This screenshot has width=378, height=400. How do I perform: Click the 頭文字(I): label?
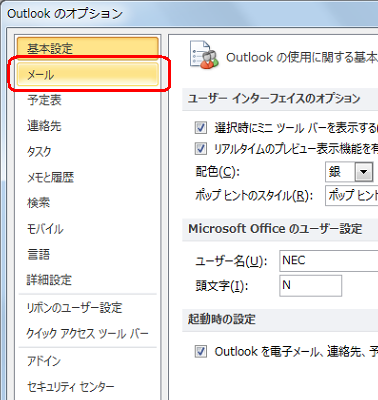(x=222, y=286)
